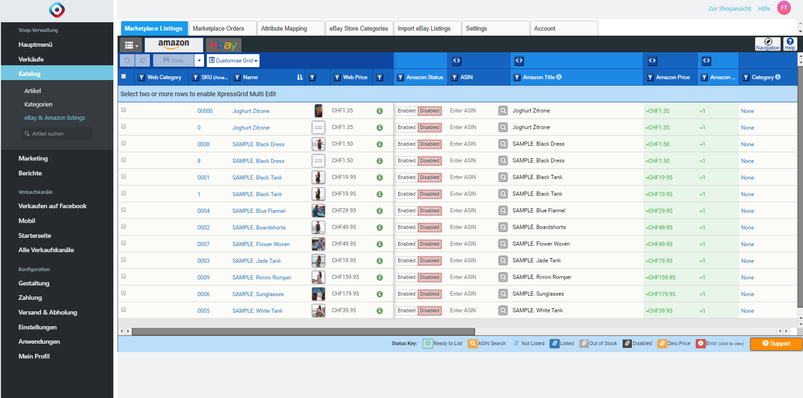The width and height of the screenshot is (803, 398).
Task: Filter the ASIN column
Action: 454,77
